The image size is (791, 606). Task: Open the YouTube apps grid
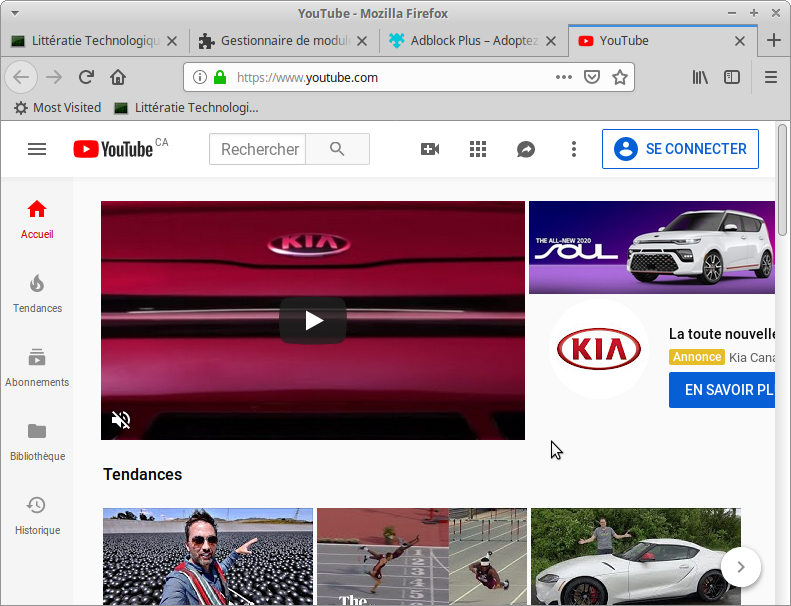point(478,149)
